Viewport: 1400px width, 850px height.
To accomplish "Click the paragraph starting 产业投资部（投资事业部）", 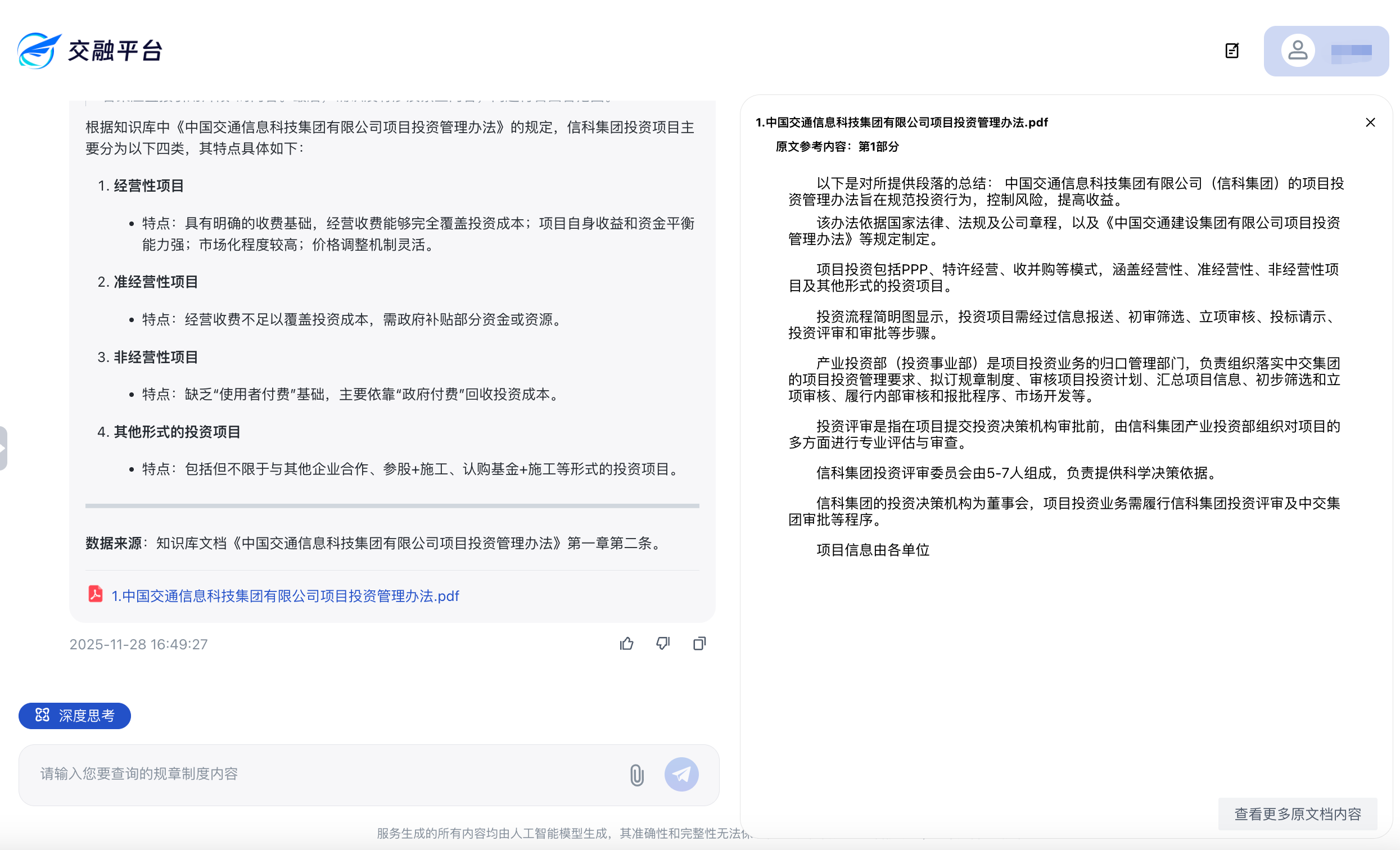I will click(1065, 379).
